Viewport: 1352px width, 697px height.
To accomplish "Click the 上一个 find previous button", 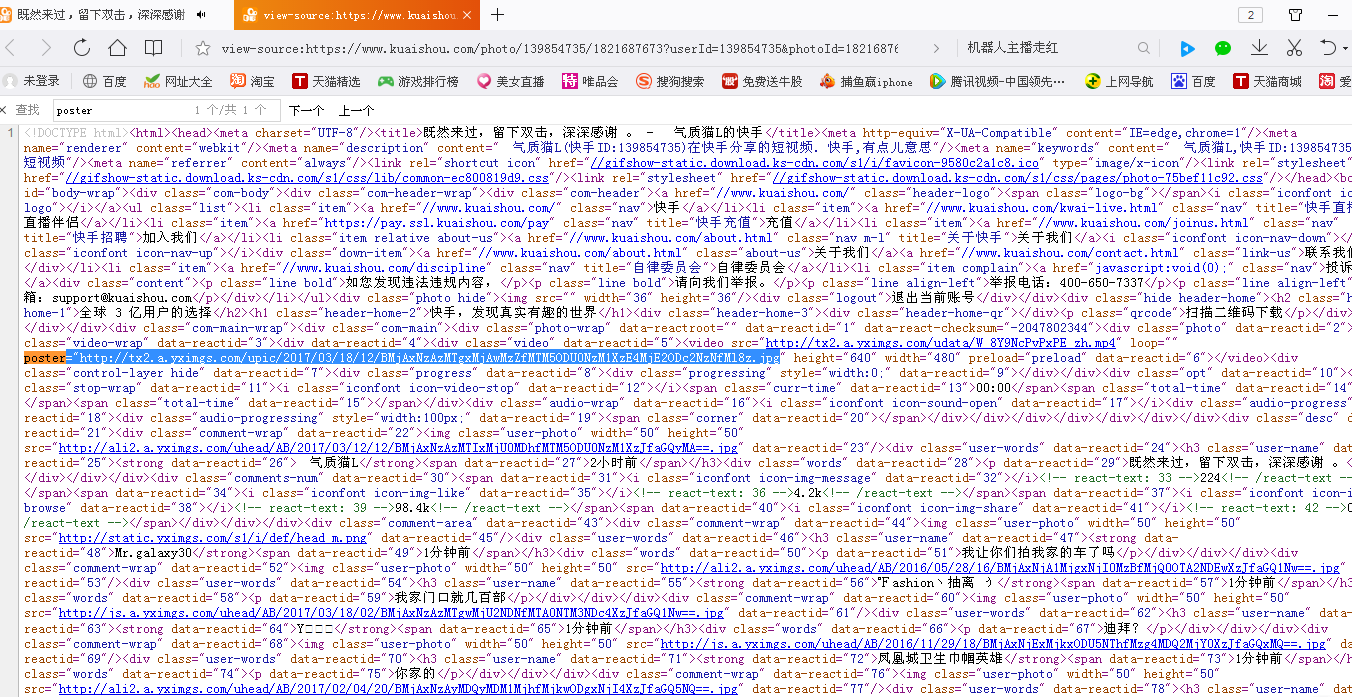I will pos(356,110).
